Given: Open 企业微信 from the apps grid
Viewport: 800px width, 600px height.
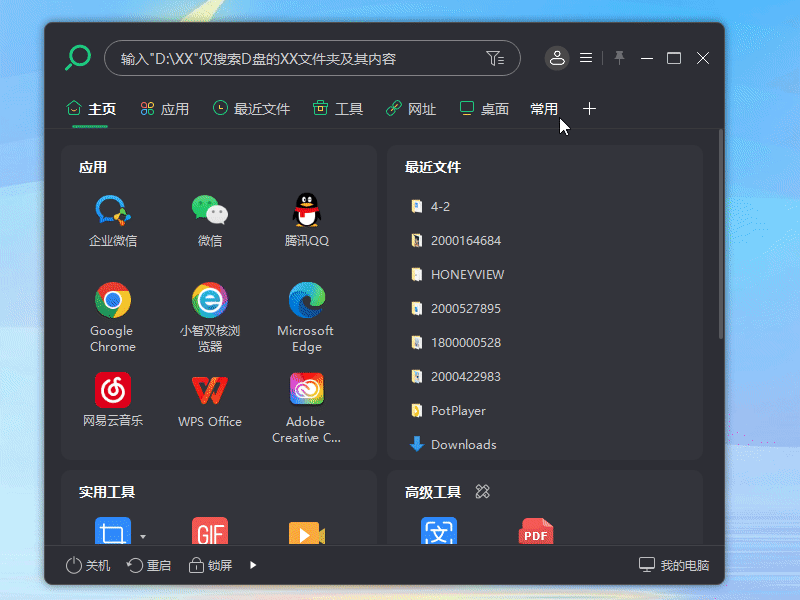Looking at the screenshot, I should point(113,211).
